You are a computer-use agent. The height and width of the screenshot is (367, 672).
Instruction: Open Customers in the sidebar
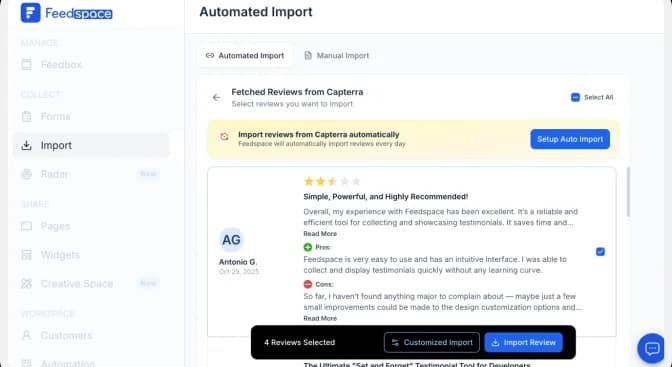(66, 335)
